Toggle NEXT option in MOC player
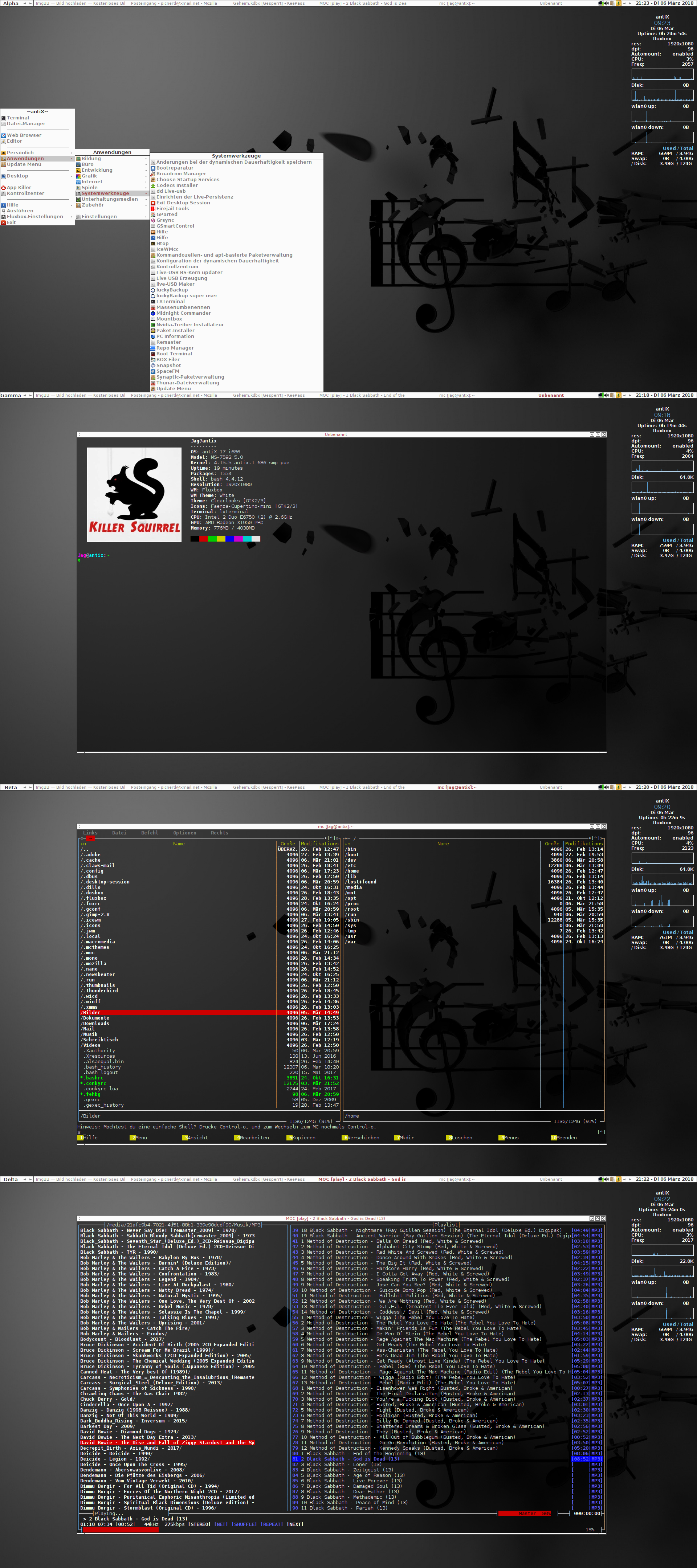The width and height of the screenshot is (697, 1568). 295,1524
